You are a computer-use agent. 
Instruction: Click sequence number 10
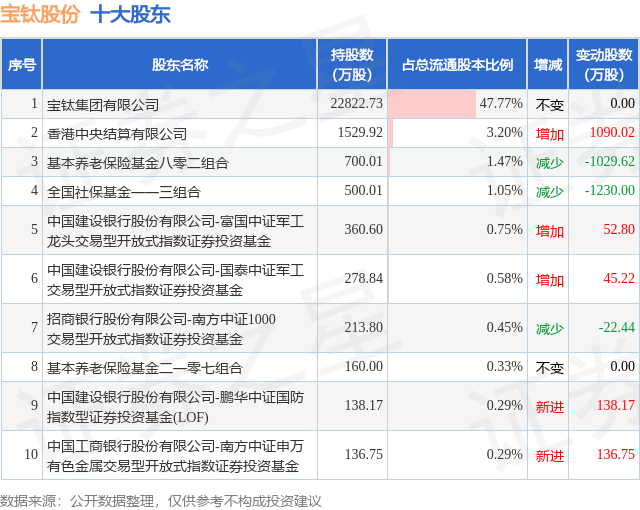pos(31,454)
